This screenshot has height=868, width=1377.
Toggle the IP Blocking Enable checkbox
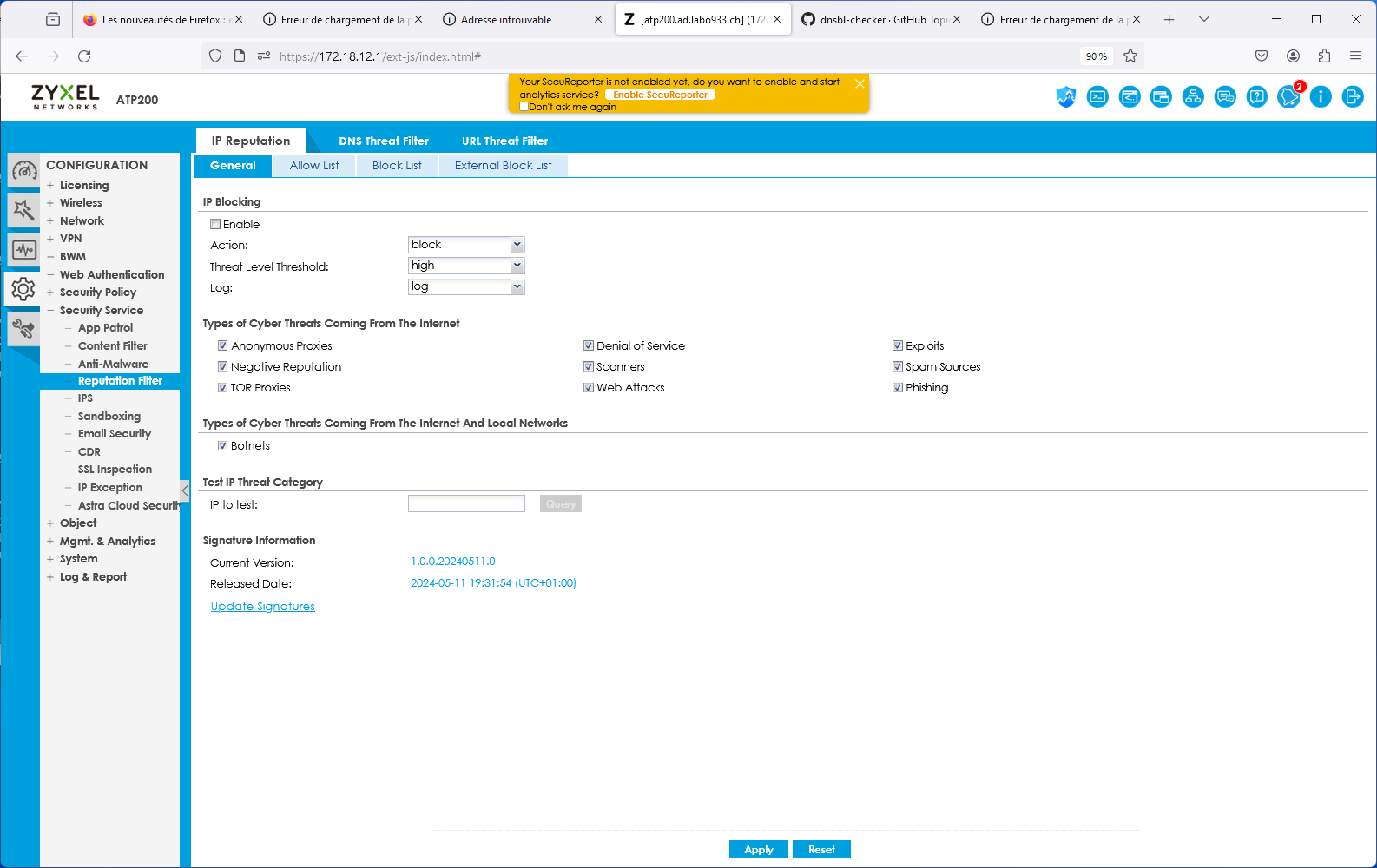(215, 224)
